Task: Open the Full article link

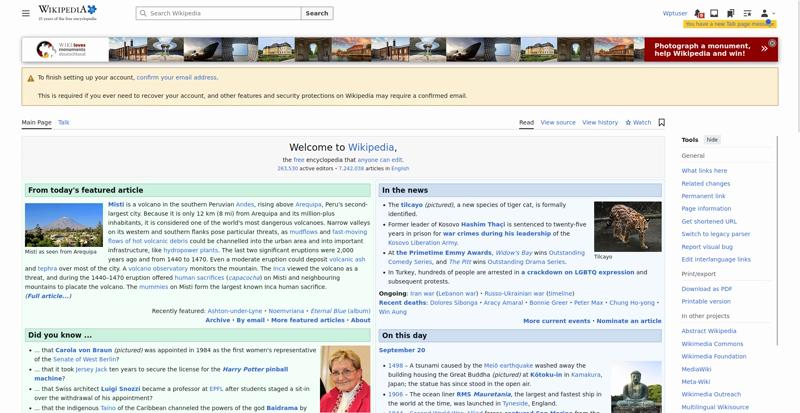Action: click(48, 296)
